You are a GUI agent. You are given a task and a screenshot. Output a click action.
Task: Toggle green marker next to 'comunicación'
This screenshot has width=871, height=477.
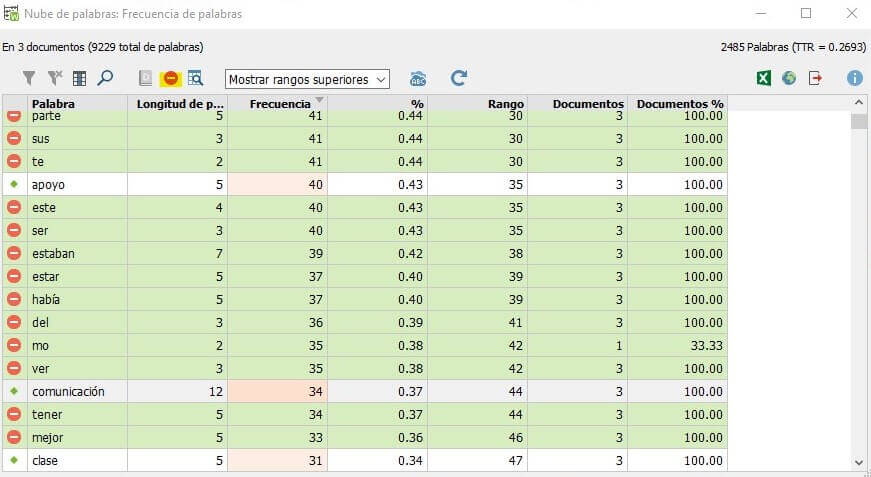(14, 391)
